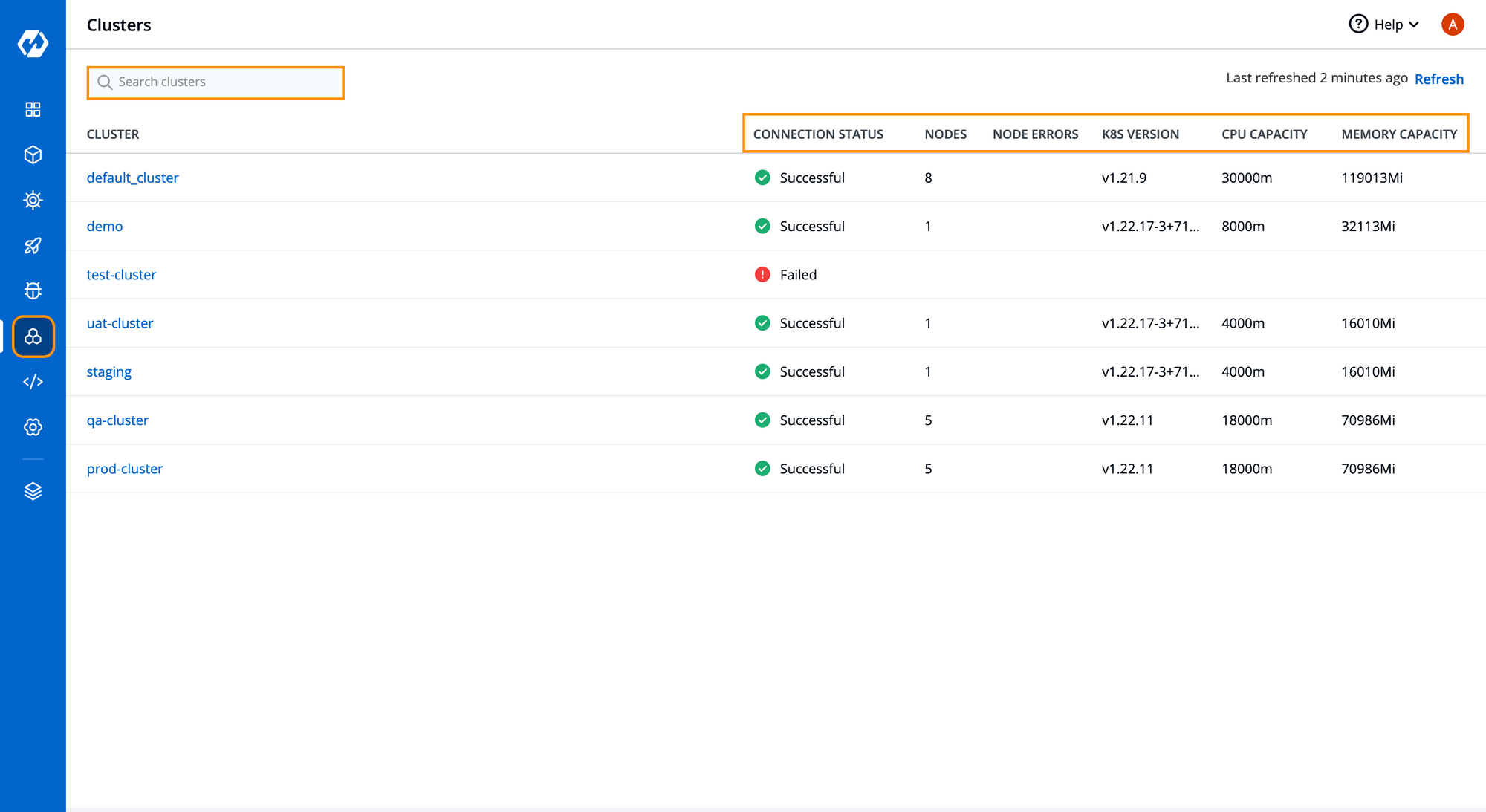1486x812 pixels.
Task: Click the clusters icon in sidebar
Action: [32, 336]
